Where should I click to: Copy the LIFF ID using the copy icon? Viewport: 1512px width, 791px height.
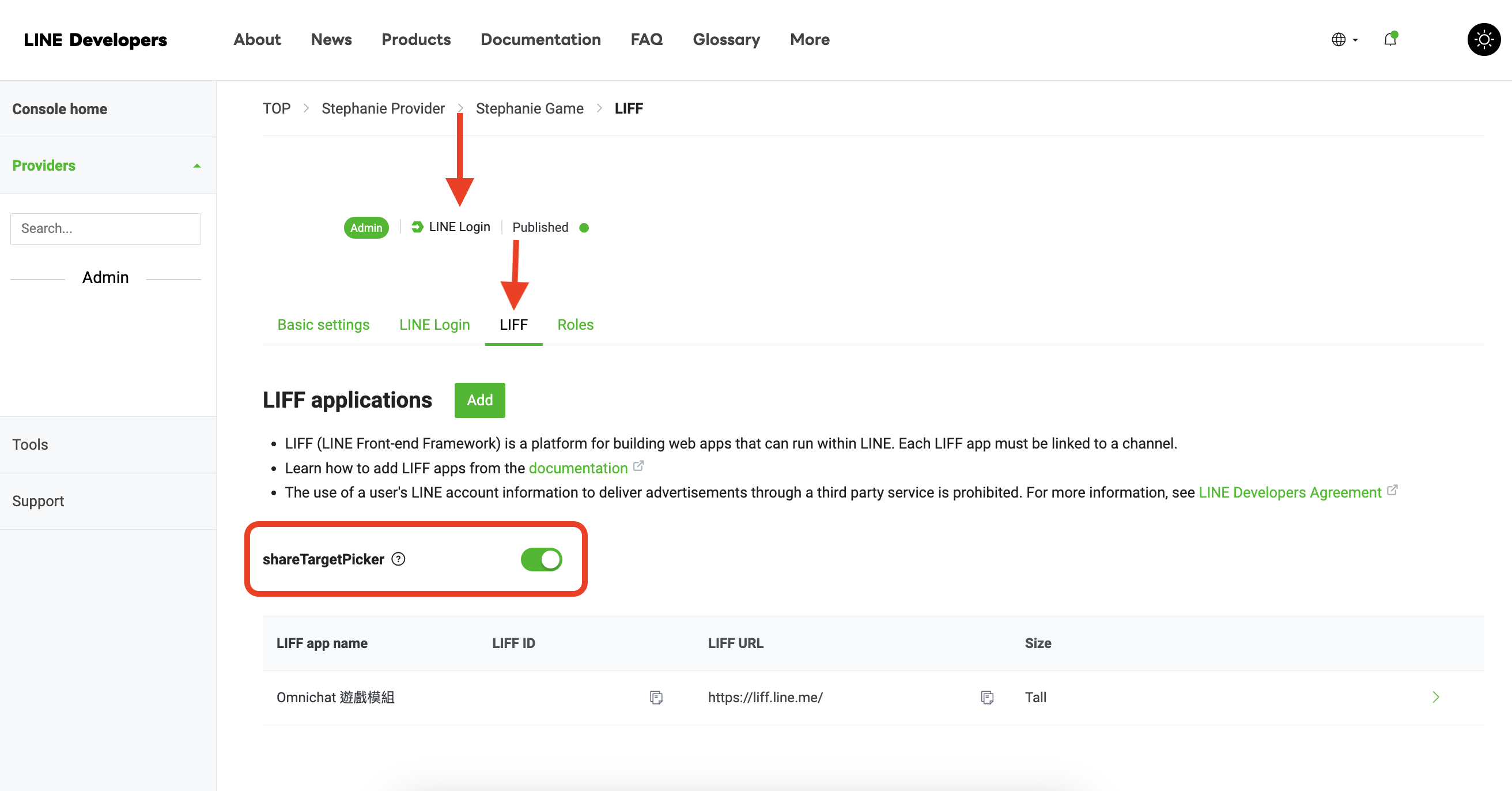pyautogui.click(x=656, y=697)
